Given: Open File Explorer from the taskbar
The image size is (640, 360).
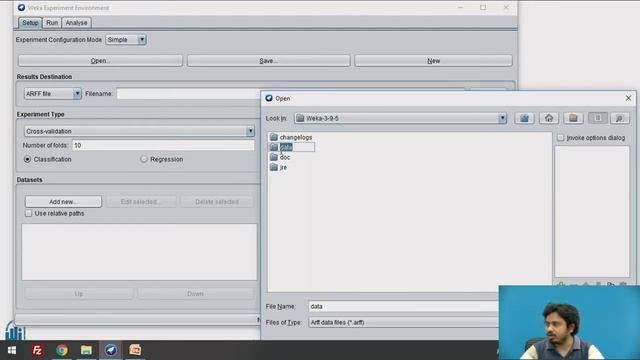Looking at the screenshot, I should tap(86, 350).
